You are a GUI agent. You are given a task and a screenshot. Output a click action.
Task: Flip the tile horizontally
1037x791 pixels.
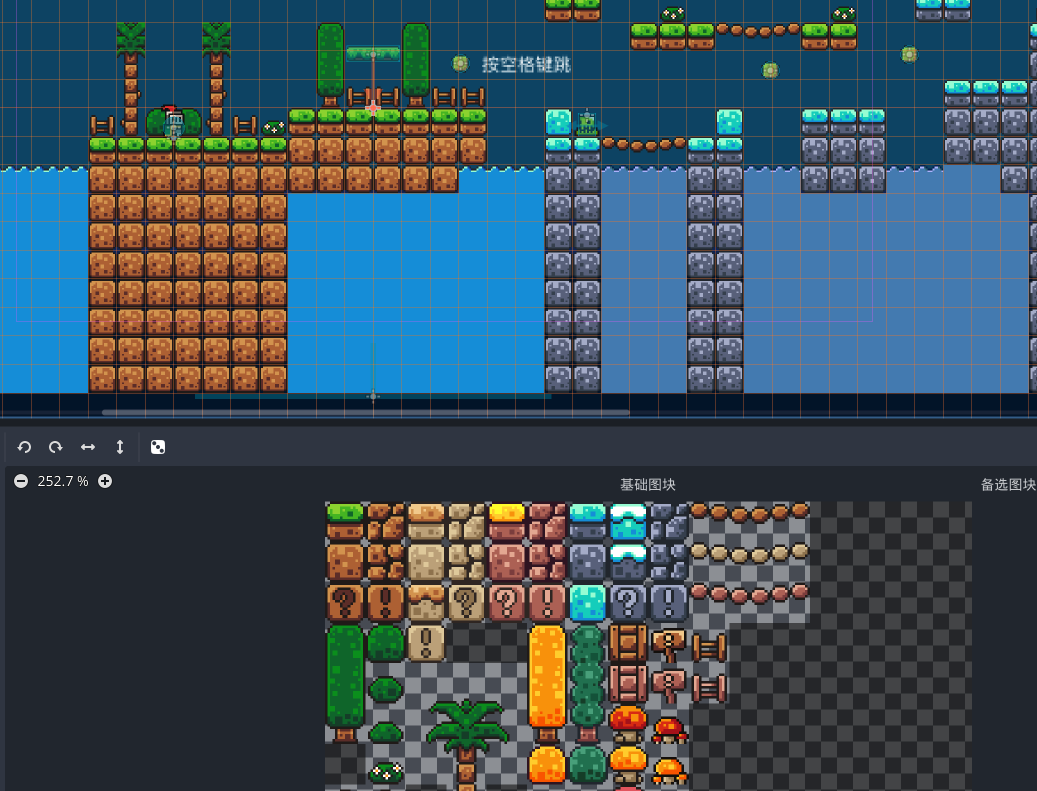[88, 447]
